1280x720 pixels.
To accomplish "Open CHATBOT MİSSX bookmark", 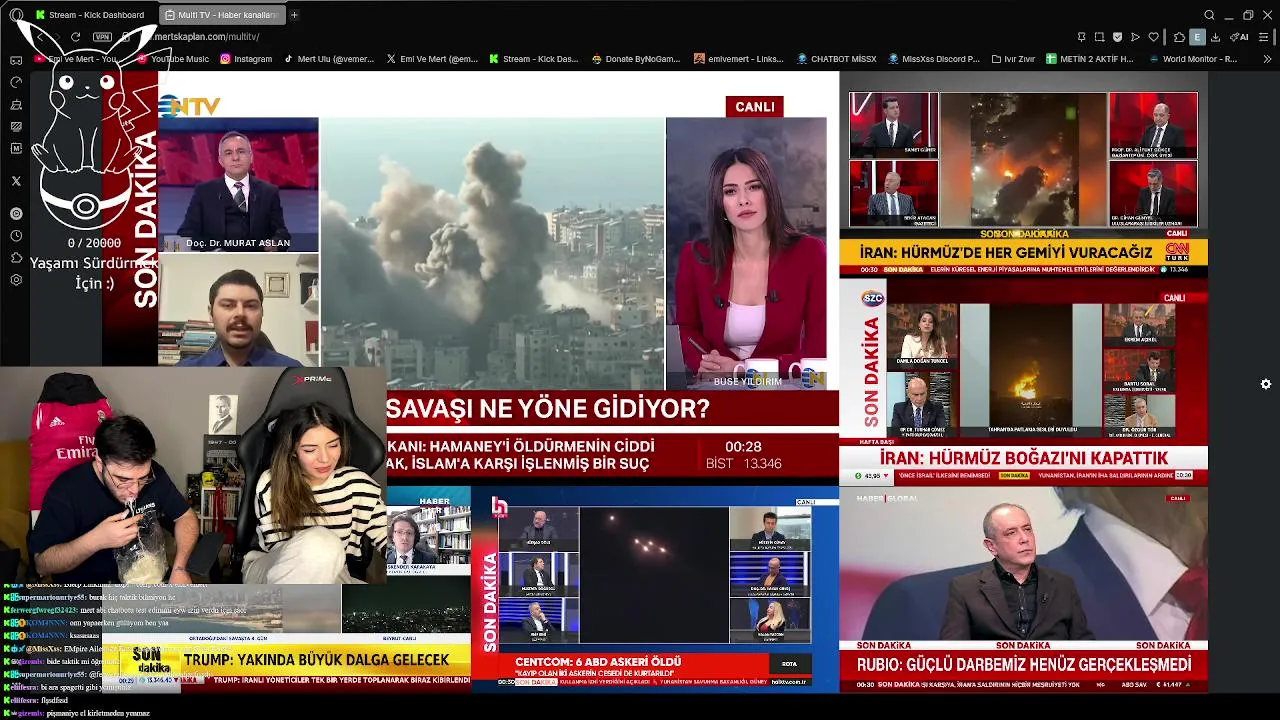I will (x=837, y=59).
